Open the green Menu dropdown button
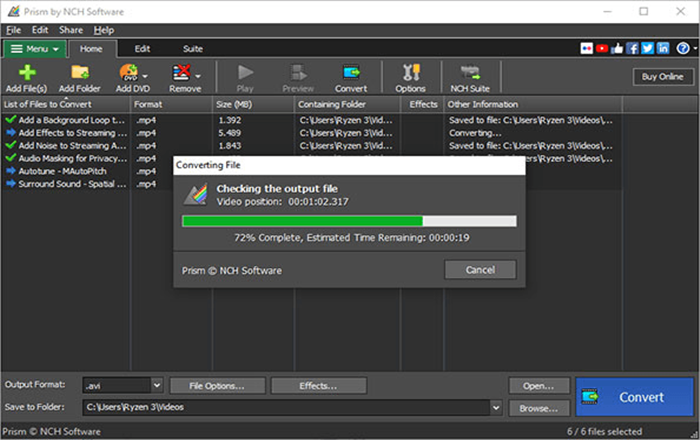Viewport: 700px width, 440px height. tap(35, 49)
